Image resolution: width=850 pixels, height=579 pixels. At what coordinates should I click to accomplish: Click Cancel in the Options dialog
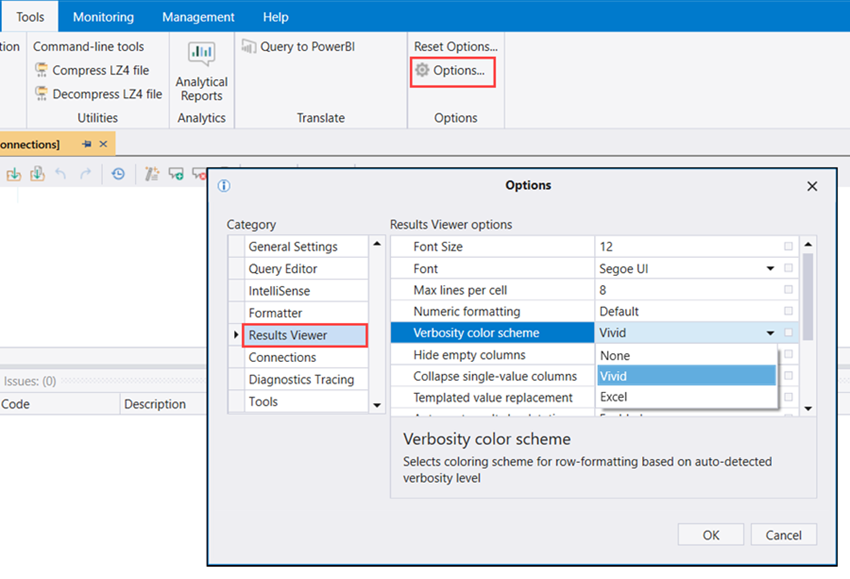click(783, 535)
